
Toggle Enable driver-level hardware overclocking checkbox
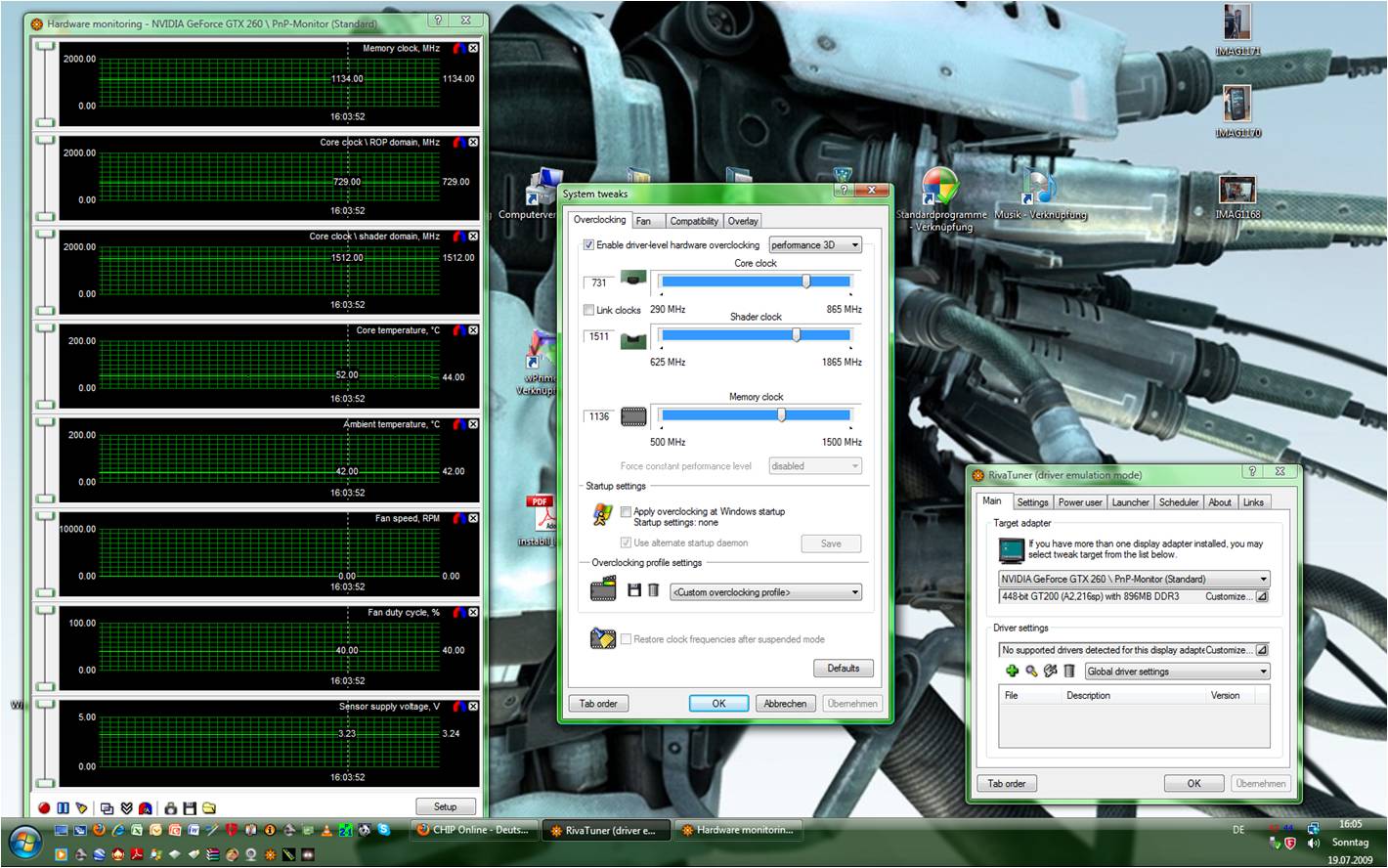[x=588, y=245]
